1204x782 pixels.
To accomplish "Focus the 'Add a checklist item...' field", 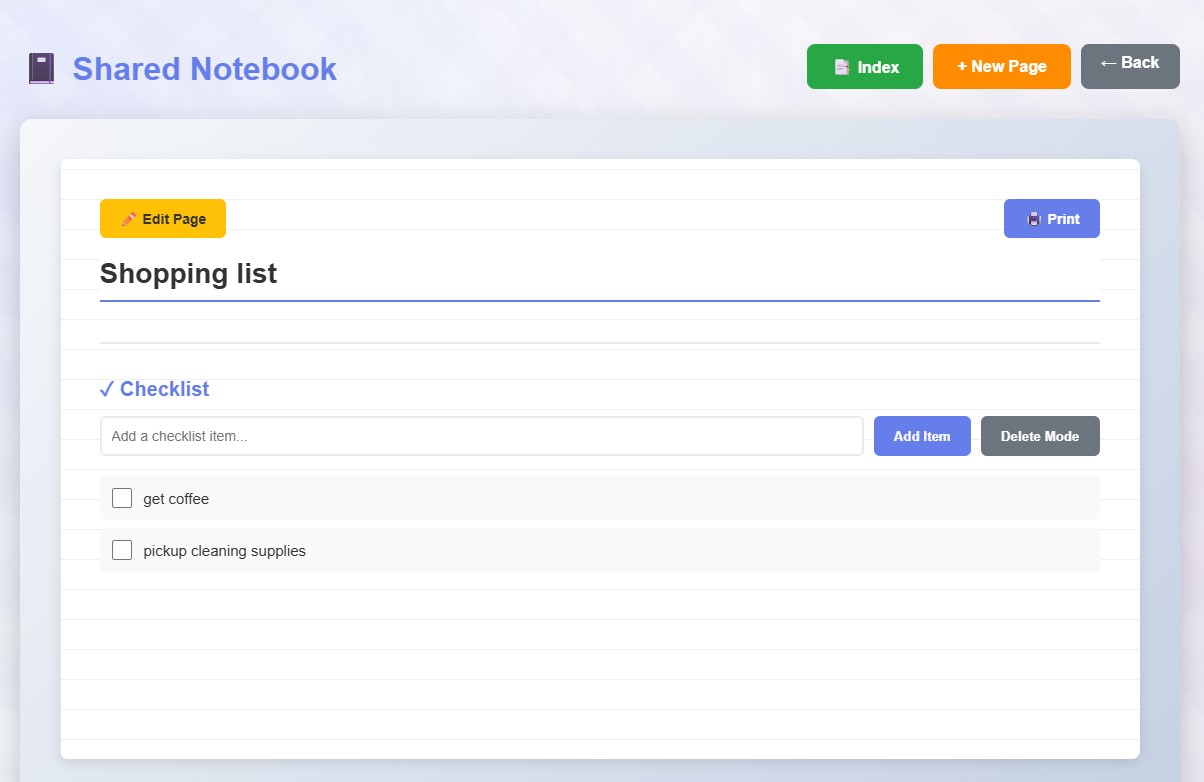I will pos(481,436).
